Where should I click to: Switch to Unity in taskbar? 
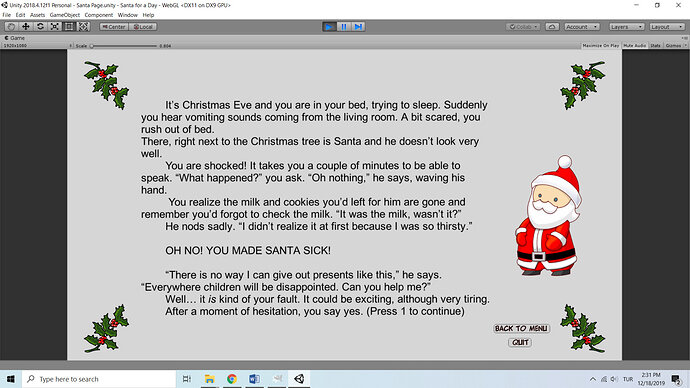(x=299, y=379)
